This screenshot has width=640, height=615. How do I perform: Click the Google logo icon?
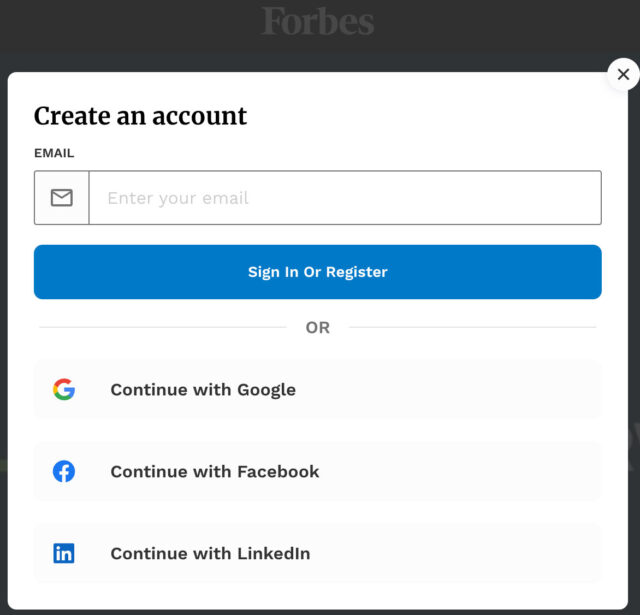point(64,390)
